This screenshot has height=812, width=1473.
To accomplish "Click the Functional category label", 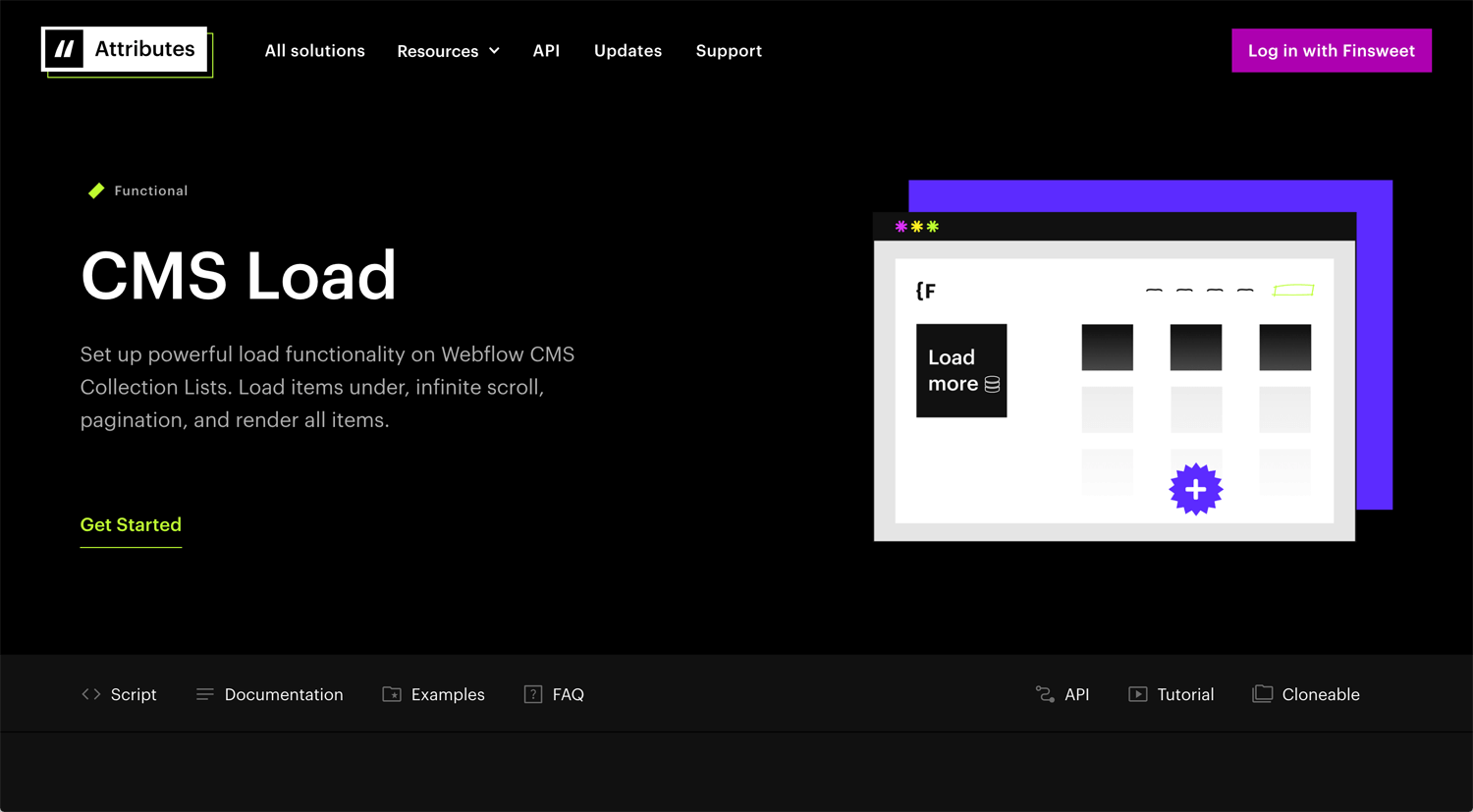I will tap(151, 190).
